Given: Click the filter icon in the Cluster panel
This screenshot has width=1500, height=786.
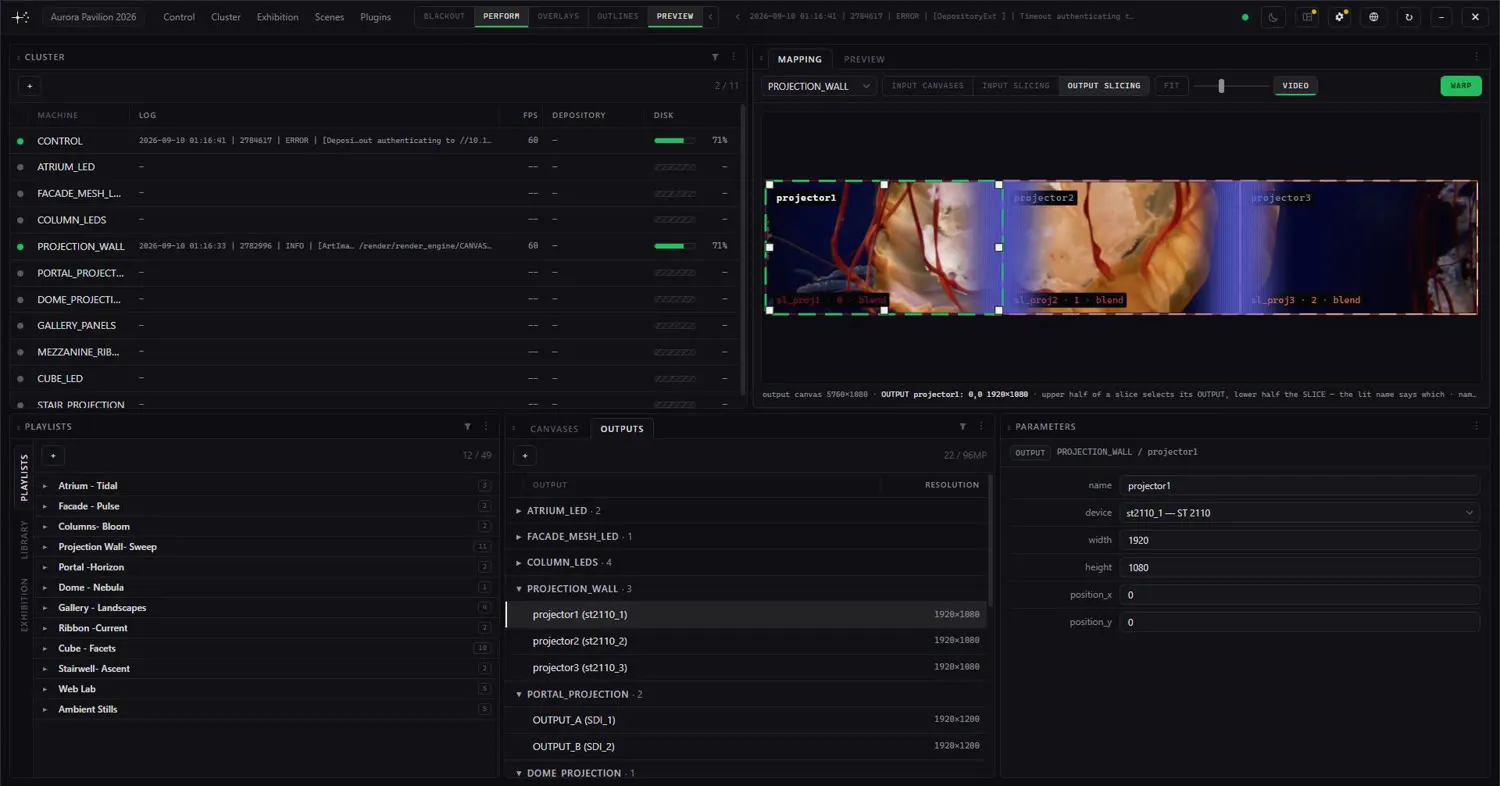Looking at the screenshot, I should click(x=715, y=57).
